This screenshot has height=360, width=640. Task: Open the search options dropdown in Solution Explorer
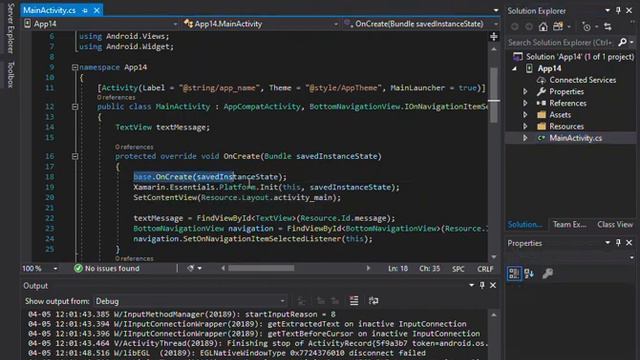click(x=632, y=42)
